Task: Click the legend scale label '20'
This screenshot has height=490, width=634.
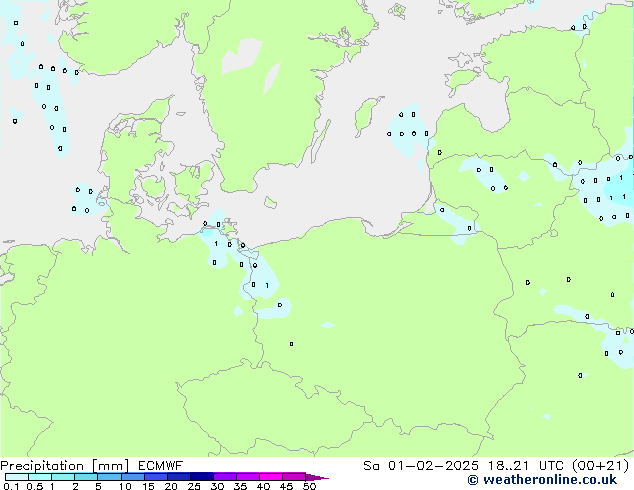Action: 171,486
